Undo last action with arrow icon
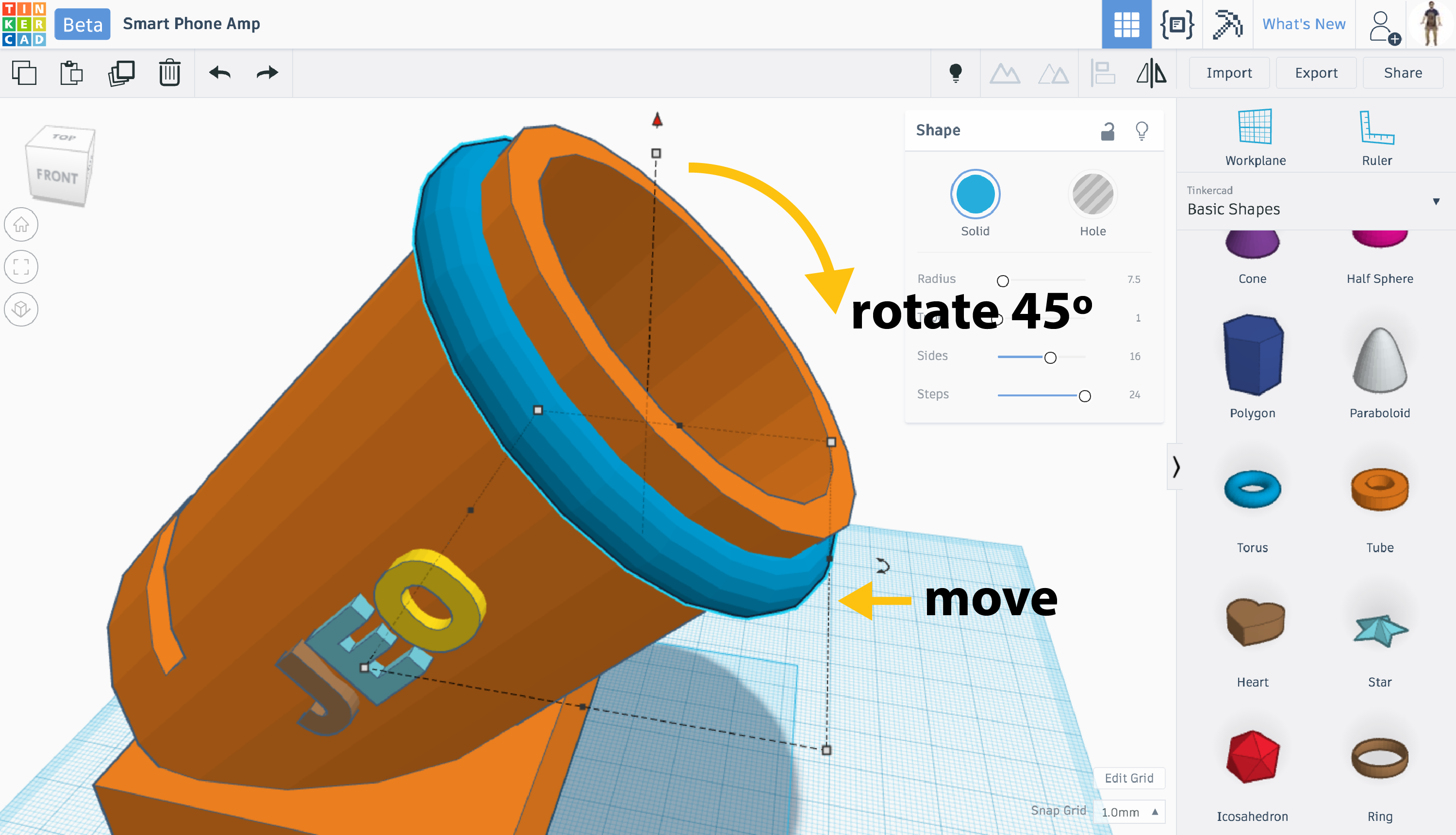Image resolution: width=1456 pixels, height=835 pixels. point(220,73)
